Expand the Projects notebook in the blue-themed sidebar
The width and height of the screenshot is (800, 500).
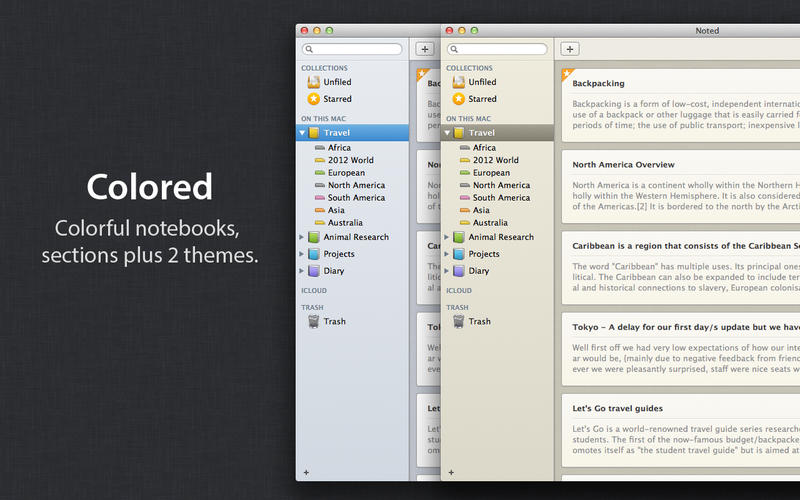point(302,254)
